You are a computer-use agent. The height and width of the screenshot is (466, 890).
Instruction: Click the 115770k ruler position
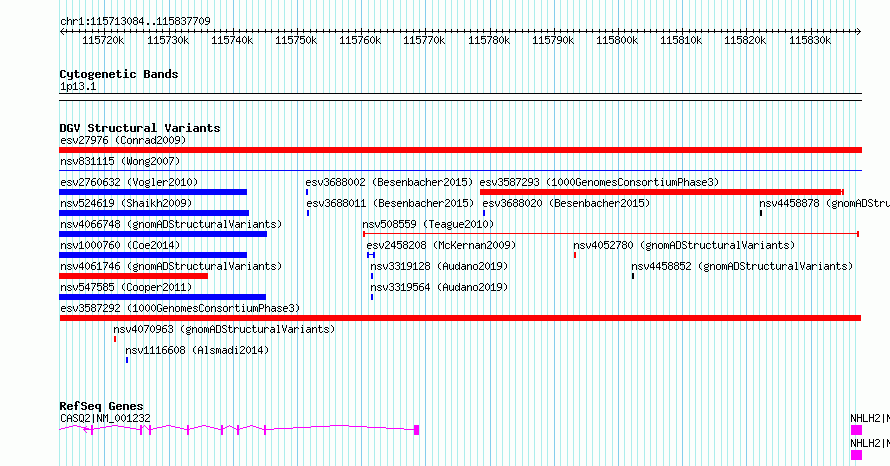(424, 40)
